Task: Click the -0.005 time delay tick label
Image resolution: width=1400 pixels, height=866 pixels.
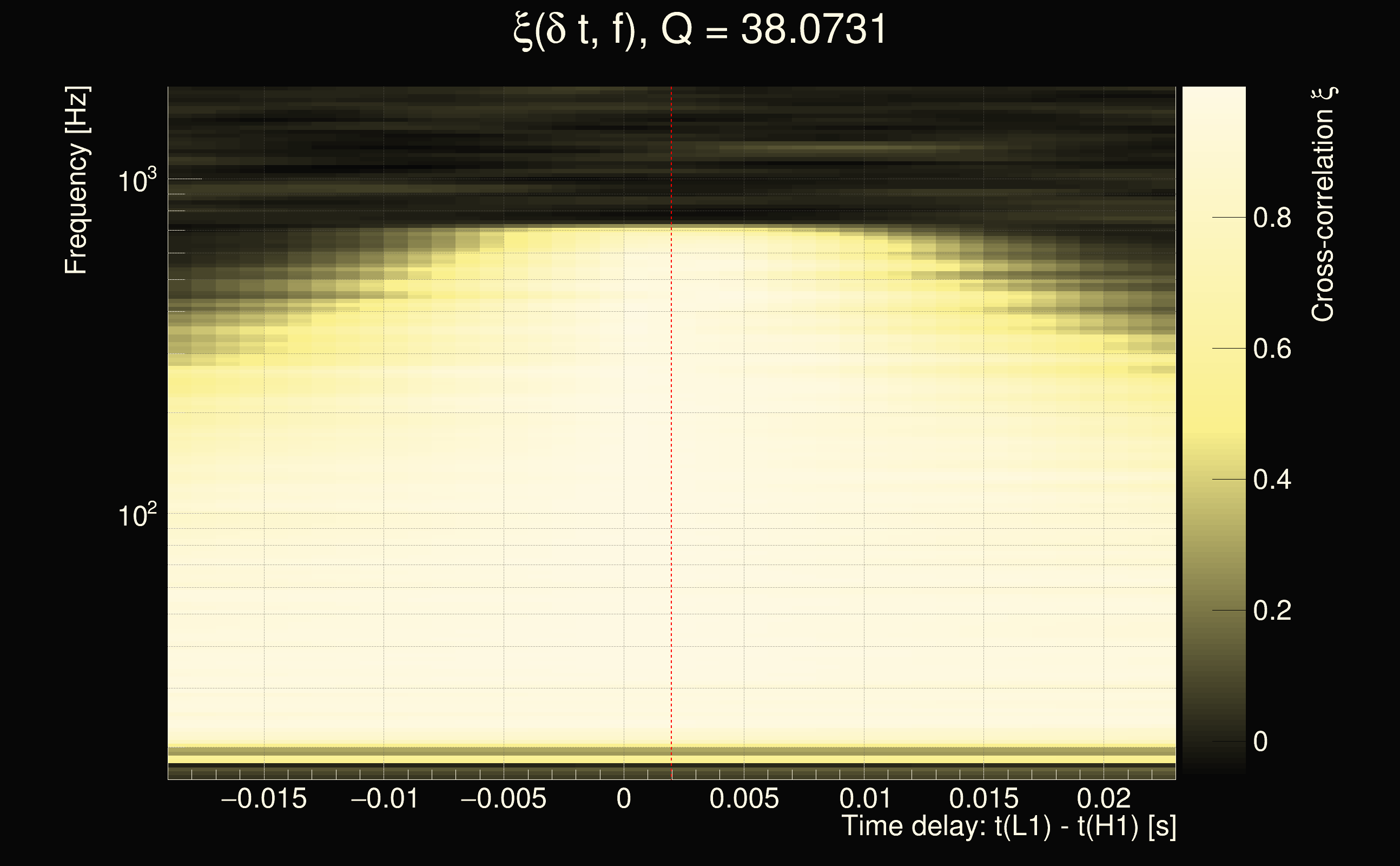Action: click(504, 798)
